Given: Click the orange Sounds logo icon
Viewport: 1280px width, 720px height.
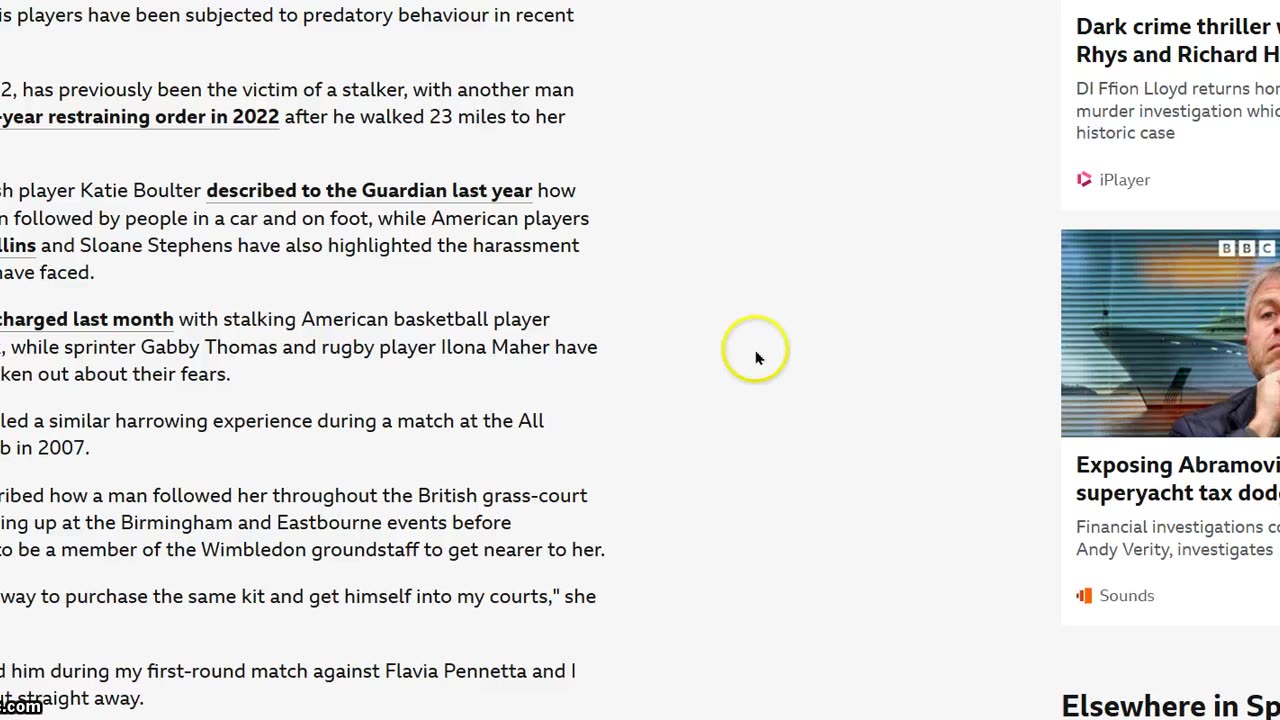Looking at the screenshot, I should tap(1084, 596).
